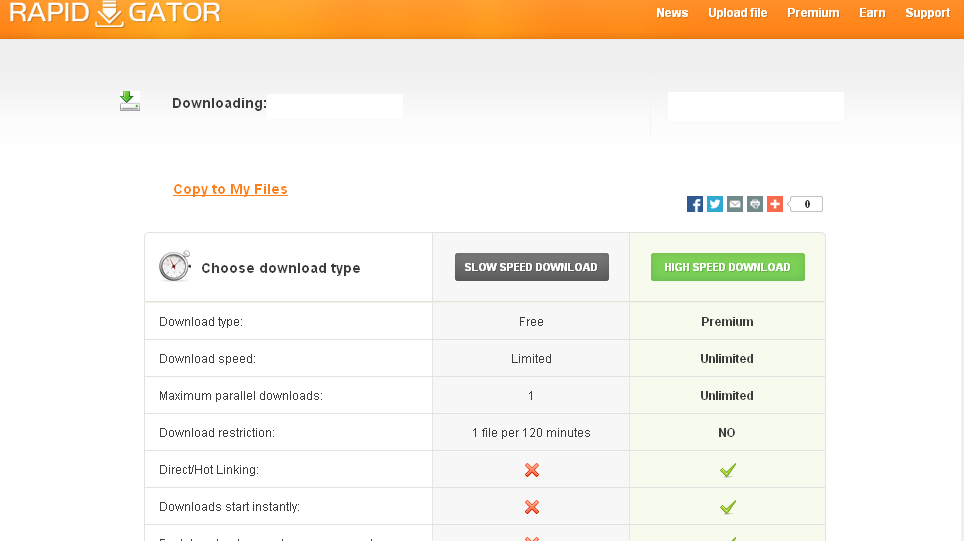Click green check for Downloads start instantly
This screenshot has width=964, height=541.
tap(728, 507)
